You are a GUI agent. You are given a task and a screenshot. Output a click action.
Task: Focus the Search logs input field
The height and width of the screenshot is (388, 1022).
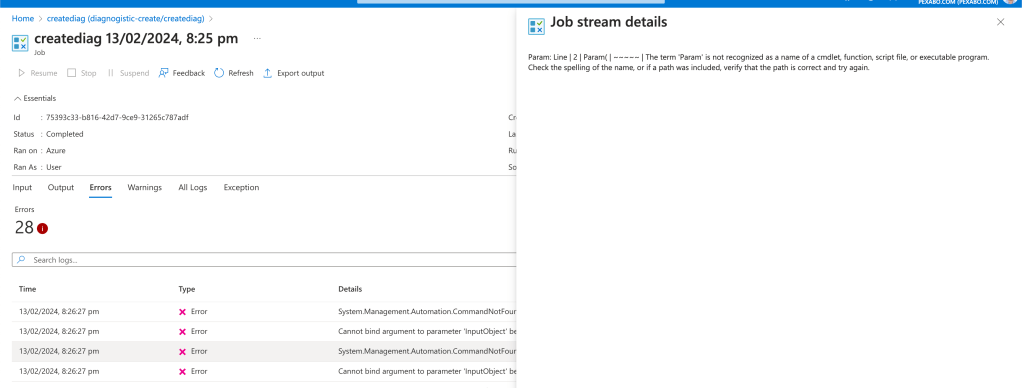click(x=264, y=260)
